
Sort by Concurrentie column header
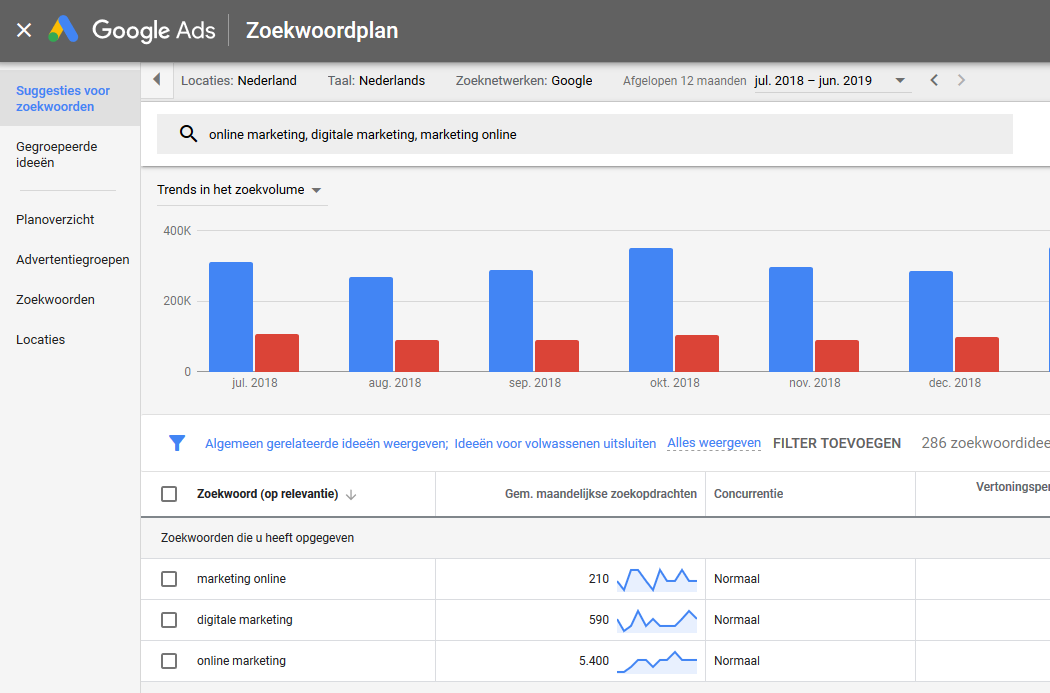tap(748, 494)
